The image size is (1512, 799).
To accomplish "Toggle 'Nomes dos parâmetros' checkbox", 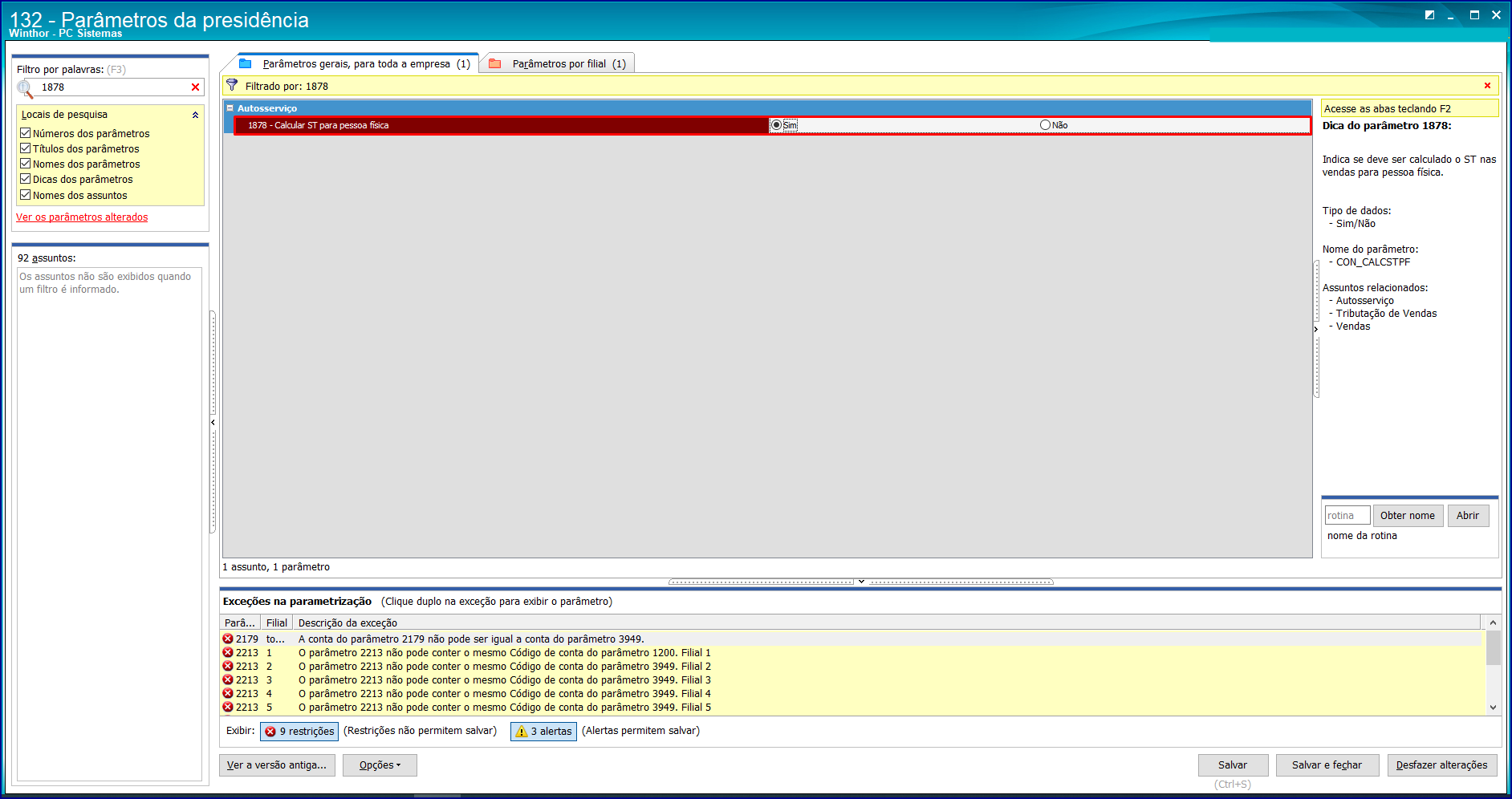I will 26,164.
